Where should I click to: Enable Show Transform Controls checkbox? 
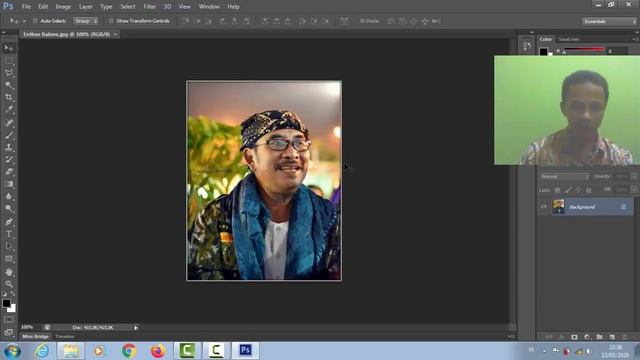pos(111,21)
